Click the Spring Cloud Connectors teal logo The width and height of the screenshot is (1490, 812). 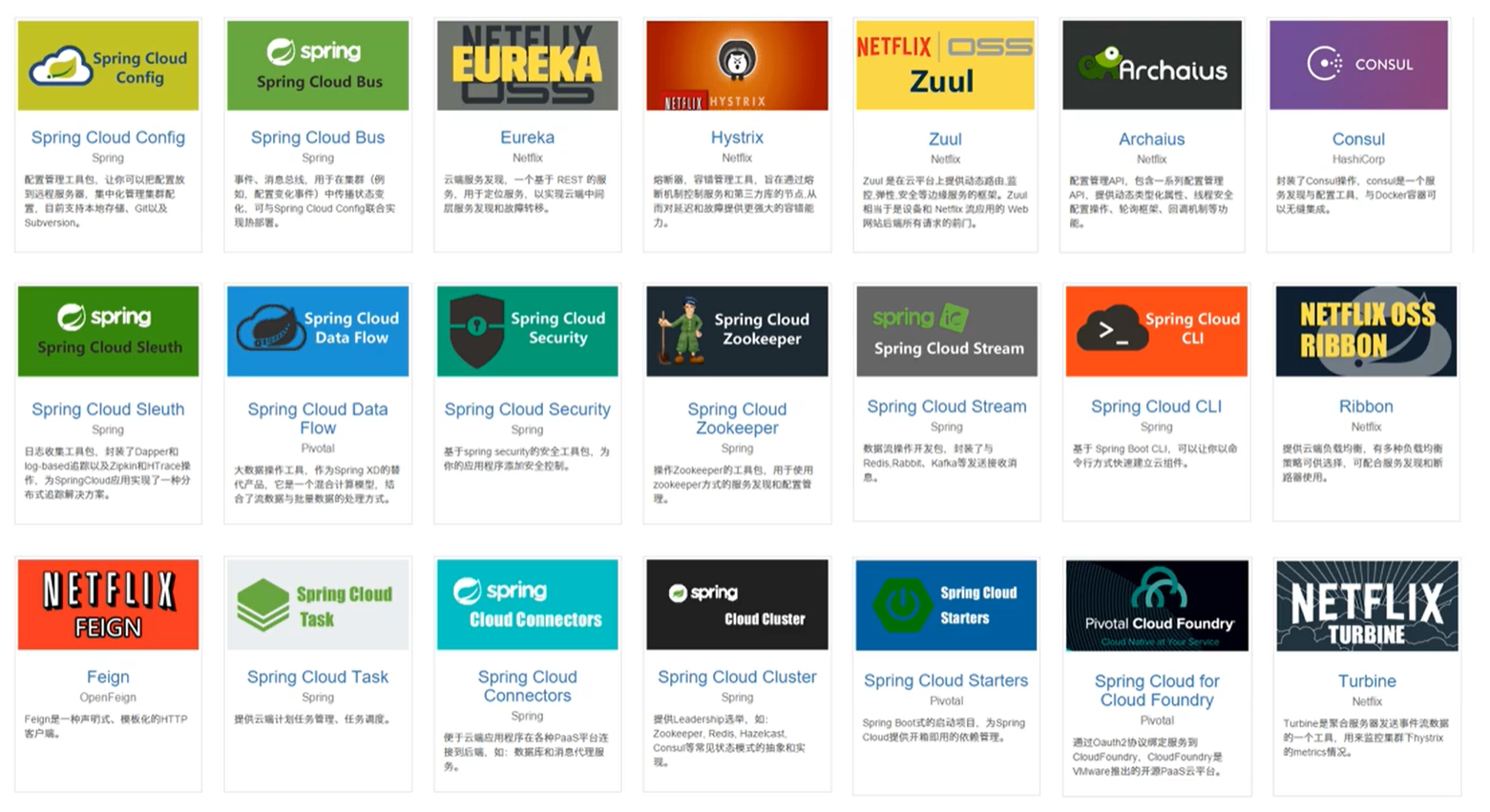coord(527,605)
